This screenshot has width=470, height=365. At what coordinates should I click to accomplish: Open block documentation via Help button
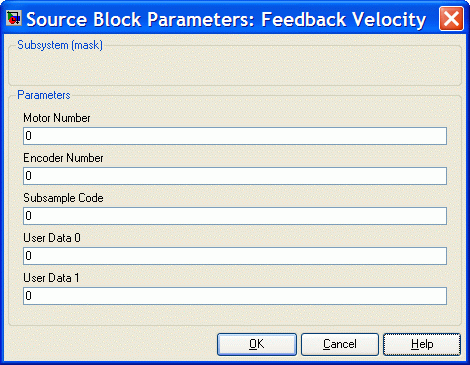pyautogui.click(x=422, y=344)
